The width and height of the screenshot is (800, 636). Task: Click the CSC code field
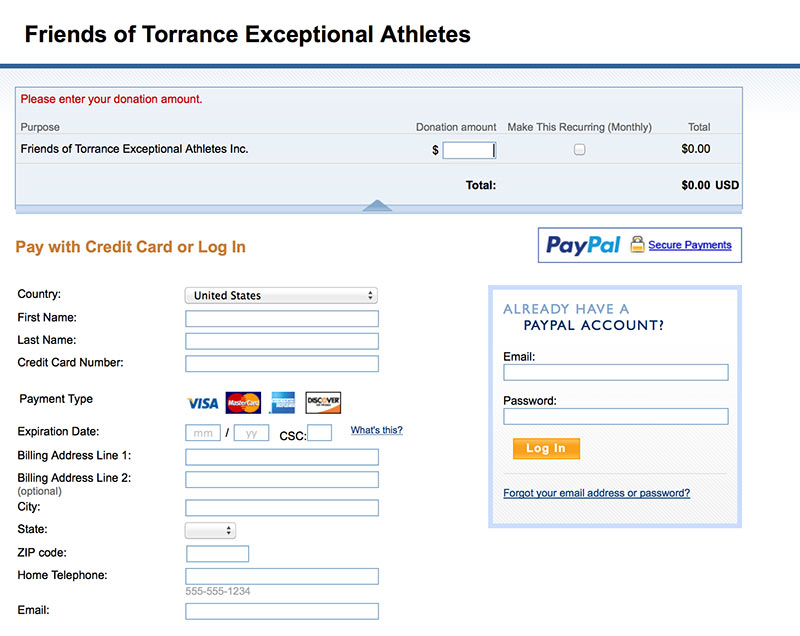pyautogui.click(x=319, y=433)
